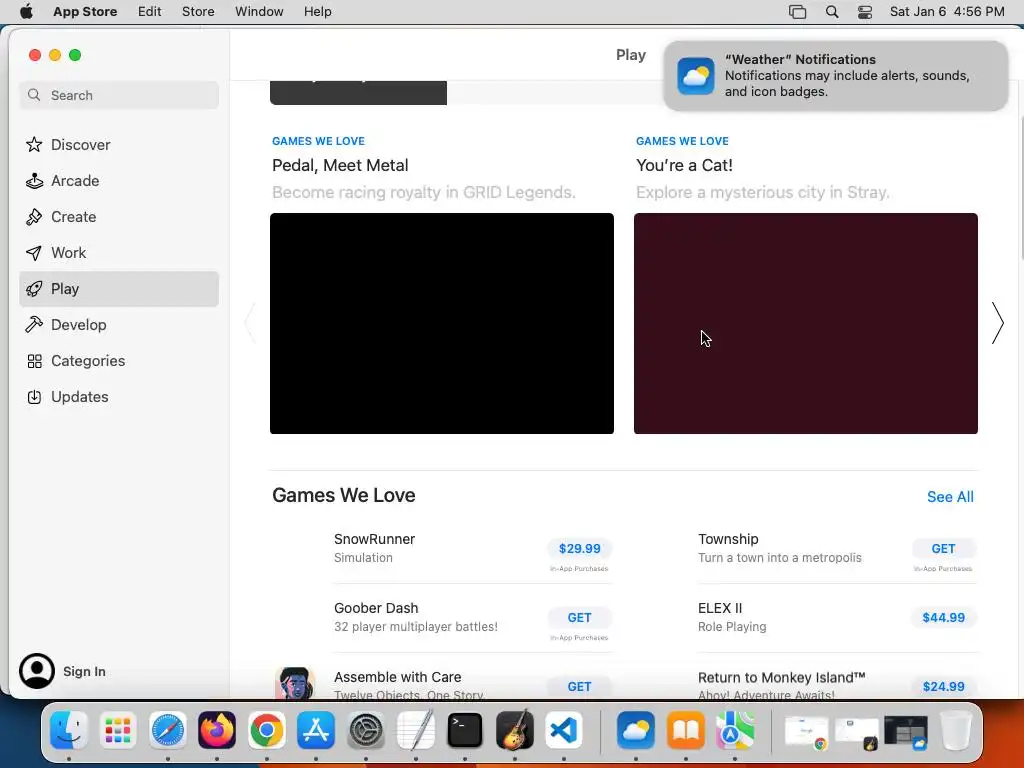This screenshot has width=1024, height=768.
Task: Open TextEdit from the Dock
Action: pyautogui.click(x=415, y=730)
